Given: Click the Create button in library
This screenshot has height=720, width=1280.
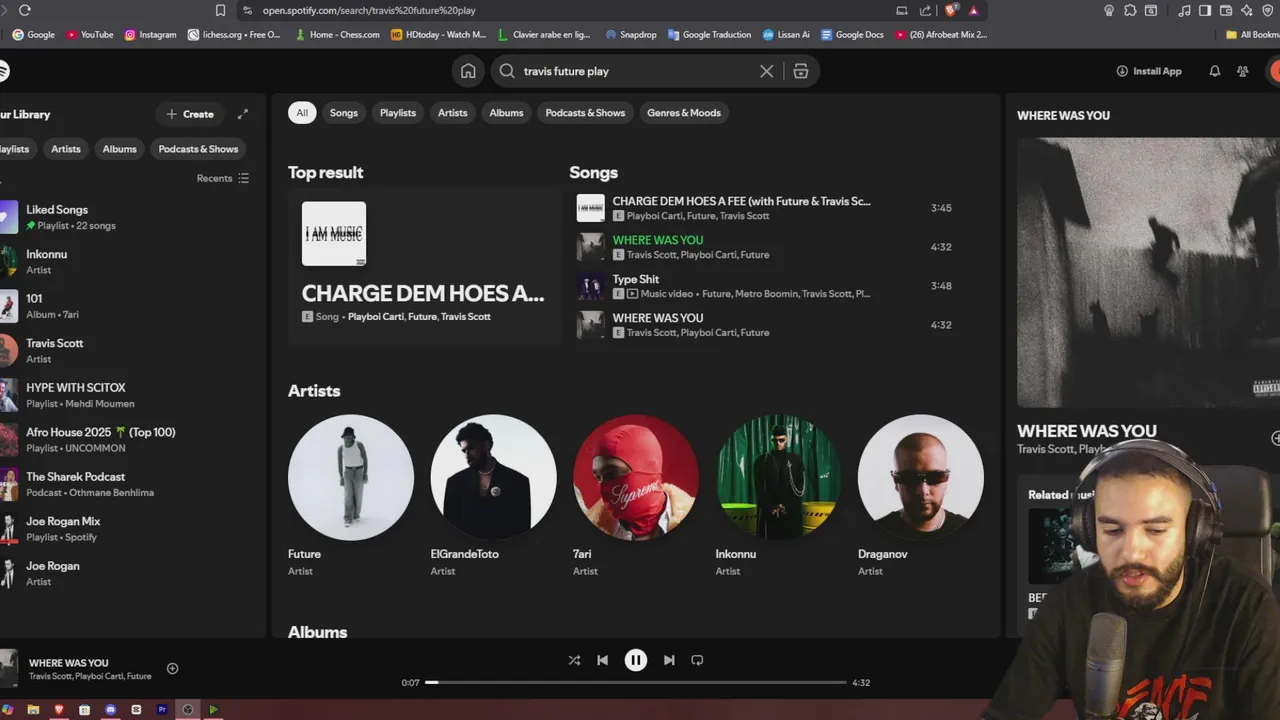Looking at the screenshot, I should (190, 114).
